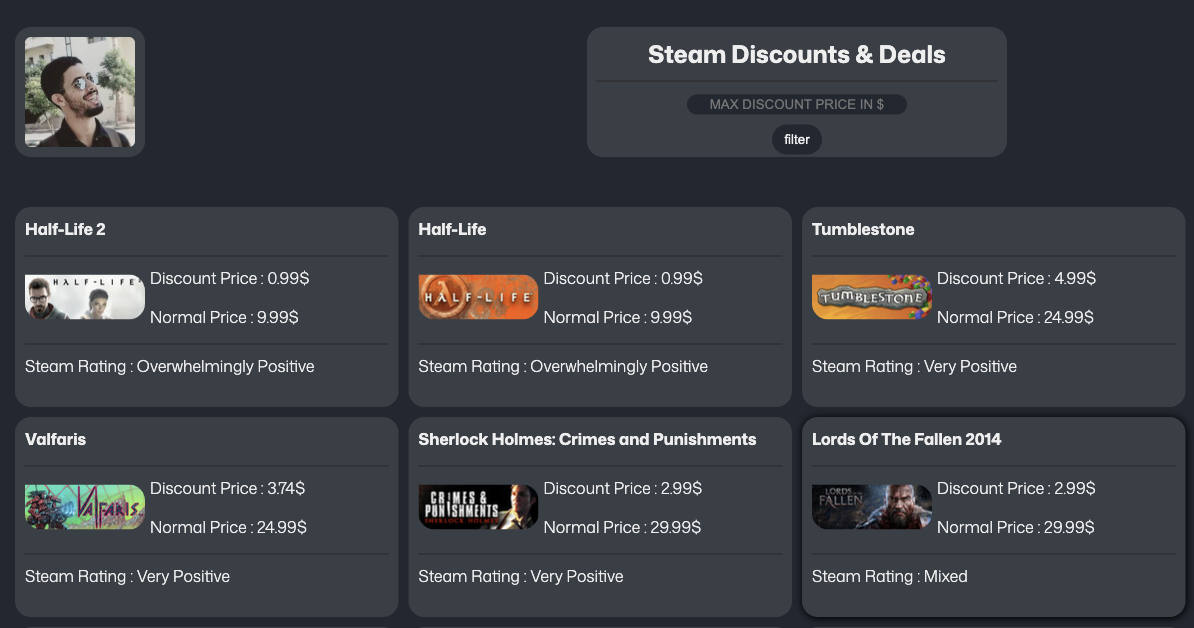
Task: Click the Valfaris game banner image
Action: pyautogui.click(x=85, y=507)
